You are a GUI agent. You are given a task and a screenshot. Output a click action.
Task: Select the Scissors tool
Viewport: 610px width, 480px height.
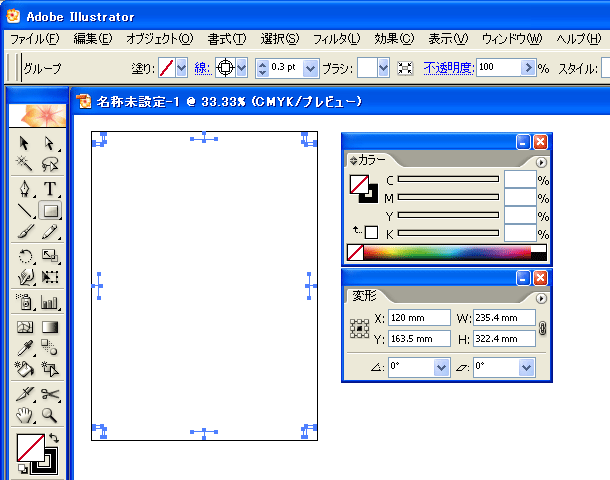(50, 394)
